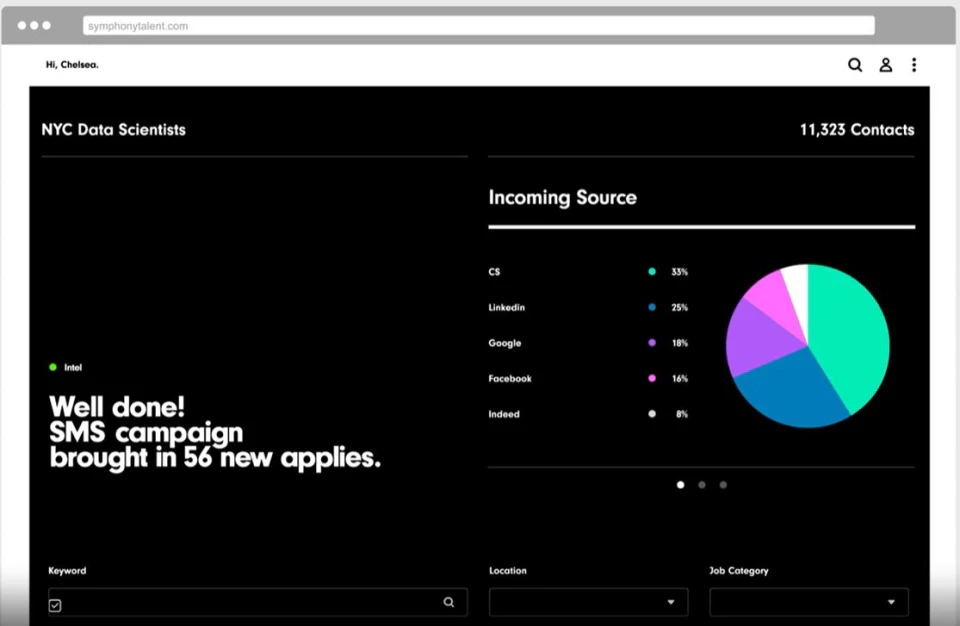Click the pink Facebook legend dot
Image resolution: width=960 pixels, height=626 pixels.
point(651,378)
